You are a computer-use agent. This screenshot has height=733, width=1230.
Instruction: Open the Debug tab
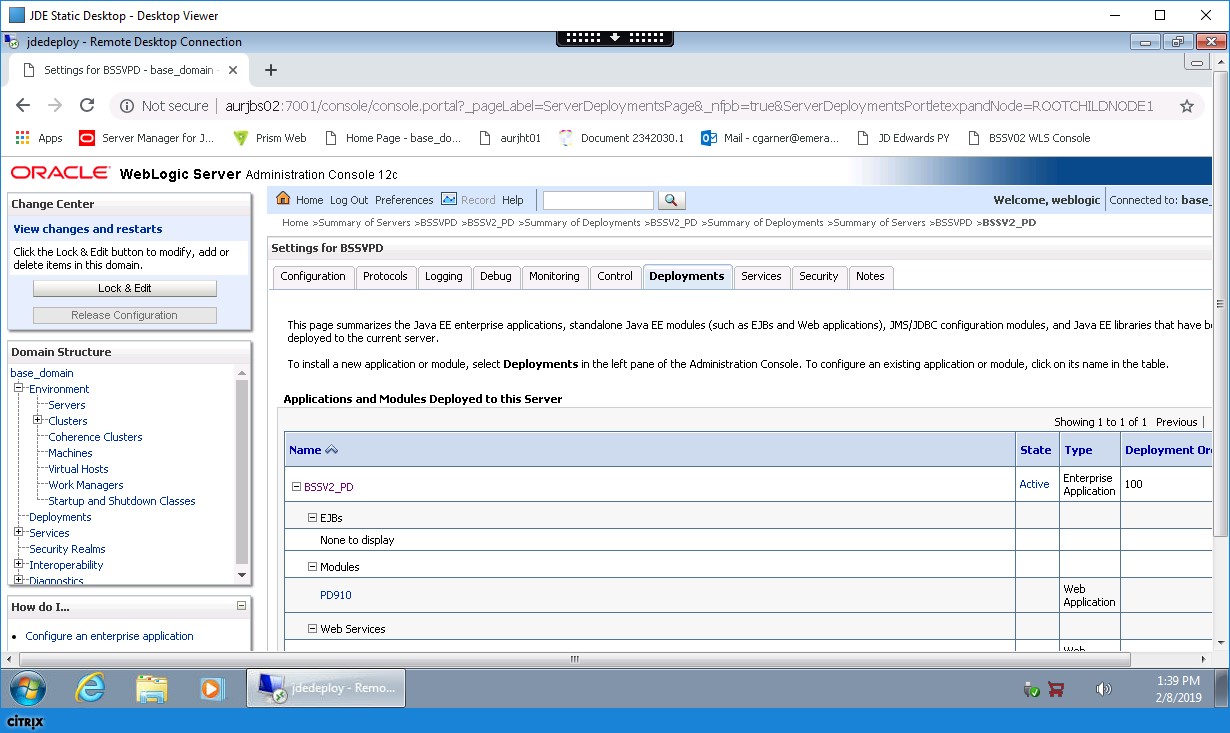click(x=496, y=276)
